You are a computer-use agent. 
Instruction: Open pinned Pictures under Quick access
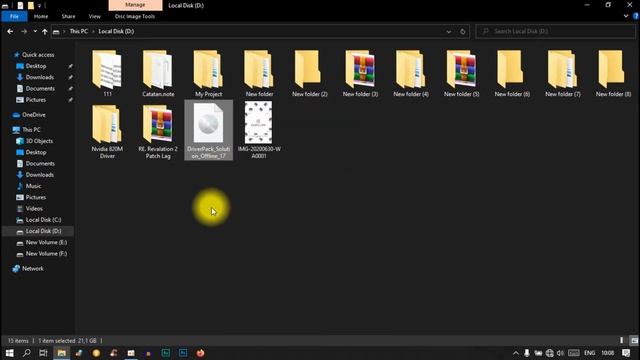coord(36,100)
